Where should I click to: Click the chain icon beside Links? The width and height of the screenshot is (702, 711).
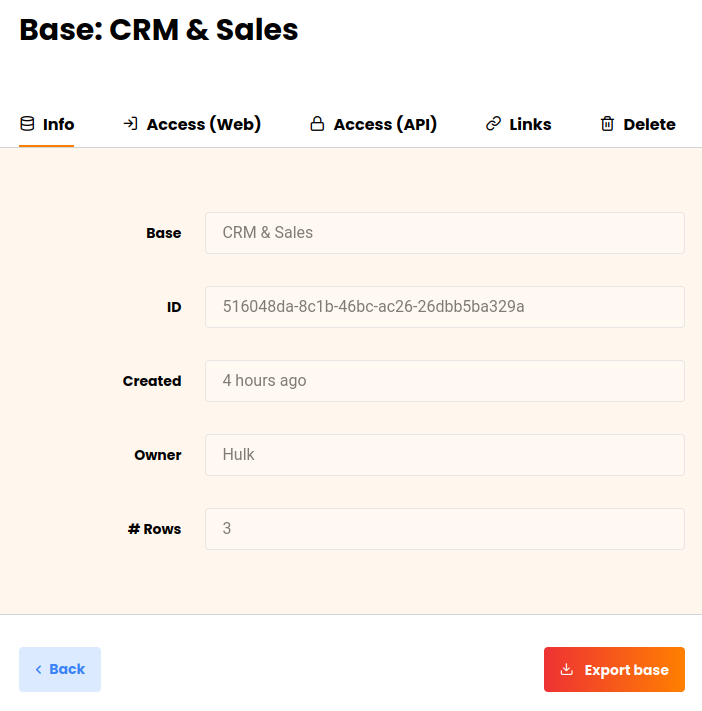click(493, 124)
